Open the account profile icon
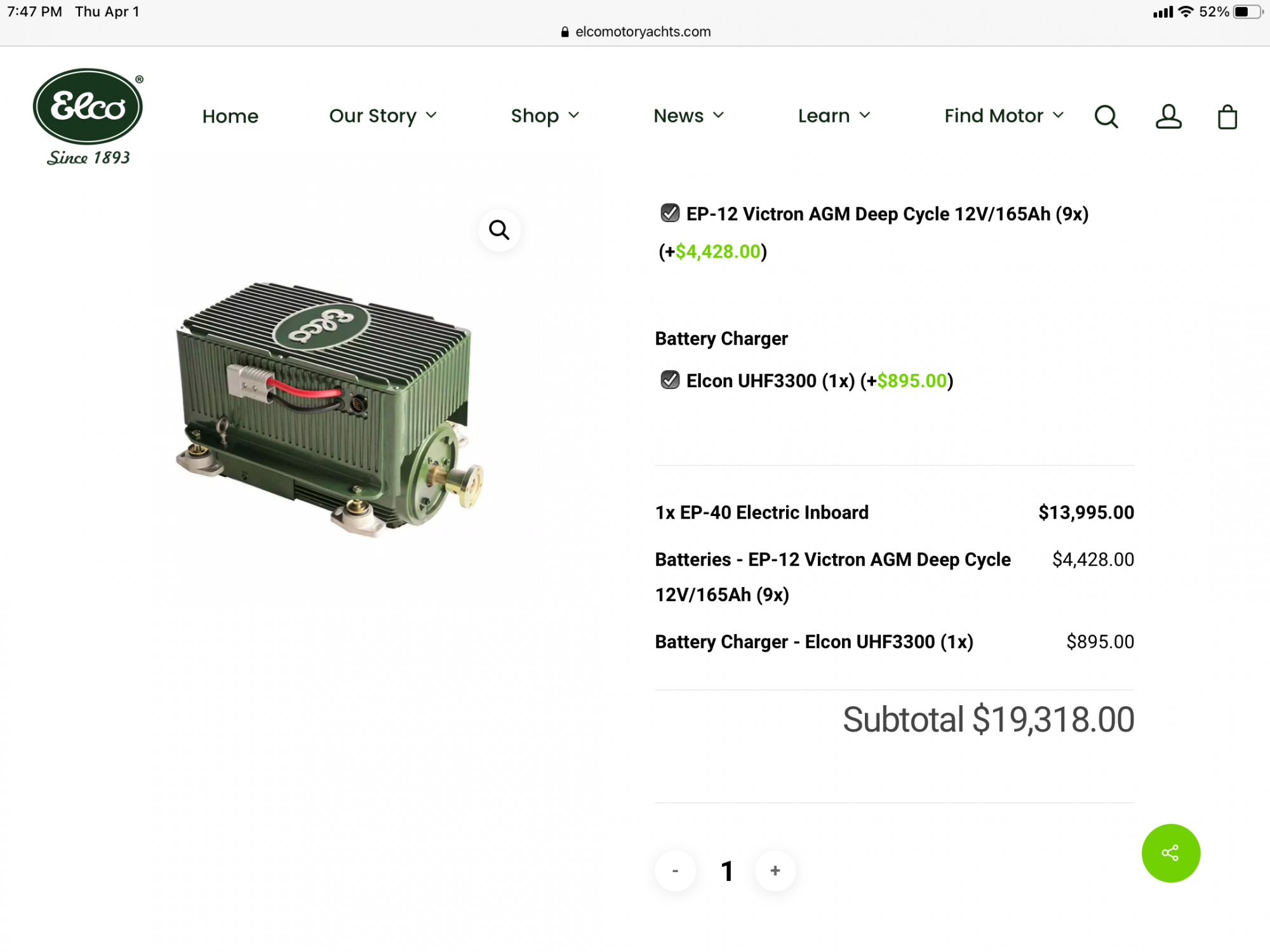Image resolution: width=1270 pixels, height=952 pixels. pyautogui.click(x=1168, y=116)
